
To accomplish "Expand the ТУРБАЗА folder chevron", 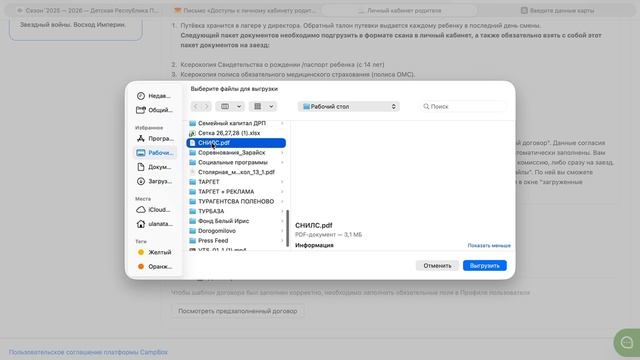I will tap(282, 211).
